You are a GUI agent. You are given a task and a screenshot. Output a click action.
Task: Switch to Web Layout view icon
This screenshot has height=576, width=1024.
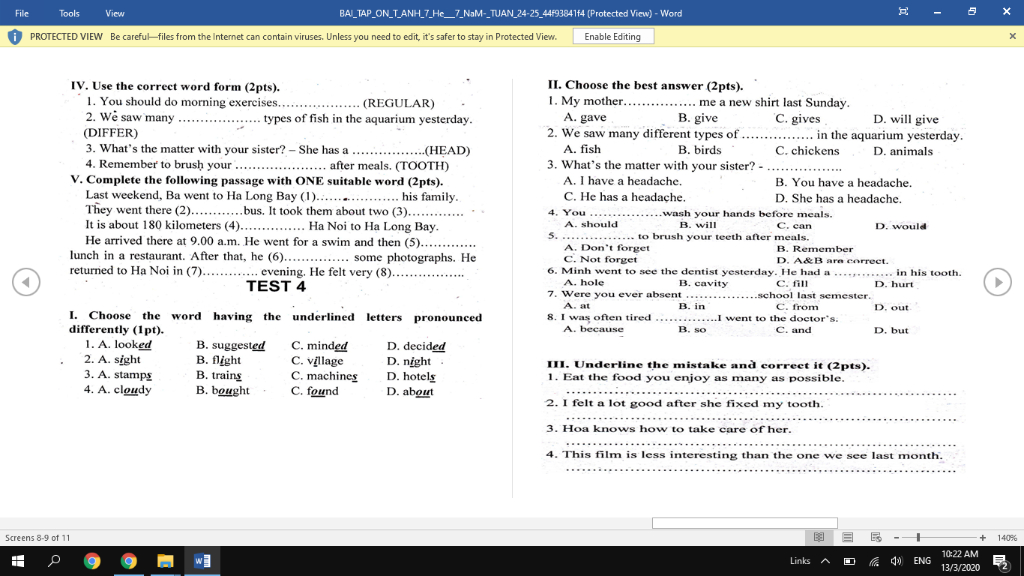pyautogui.click(x=876, y=537)
